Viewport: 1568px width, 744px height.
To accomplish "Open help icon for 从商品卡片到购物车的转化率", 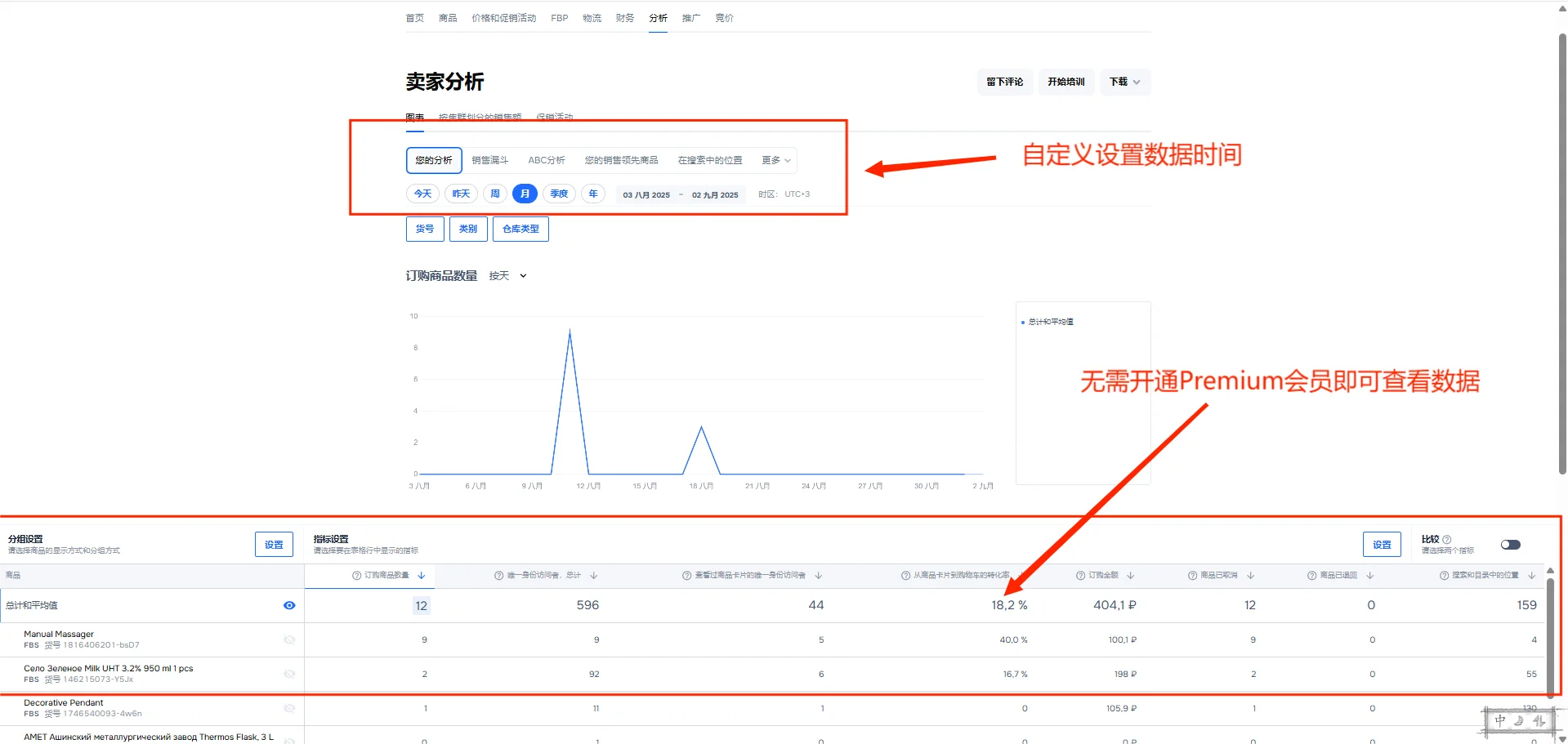I will [x=905, y=576].
